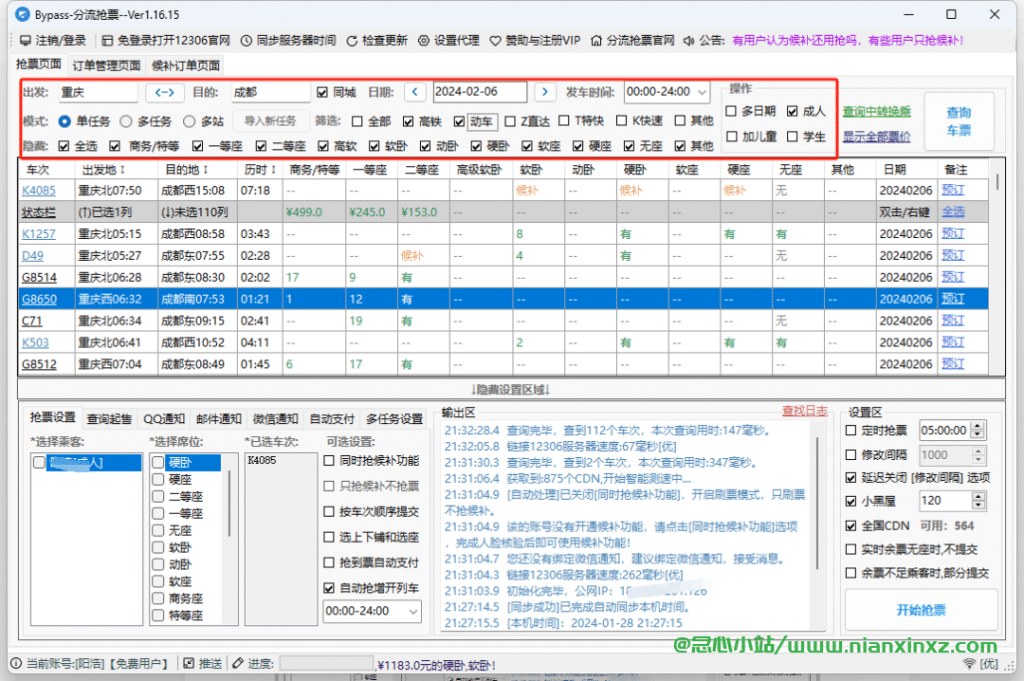The width and height of the screenshot is (1024, 681).
Task: Switch to the 订单管理页面 tab
Action: pos(106,65)
